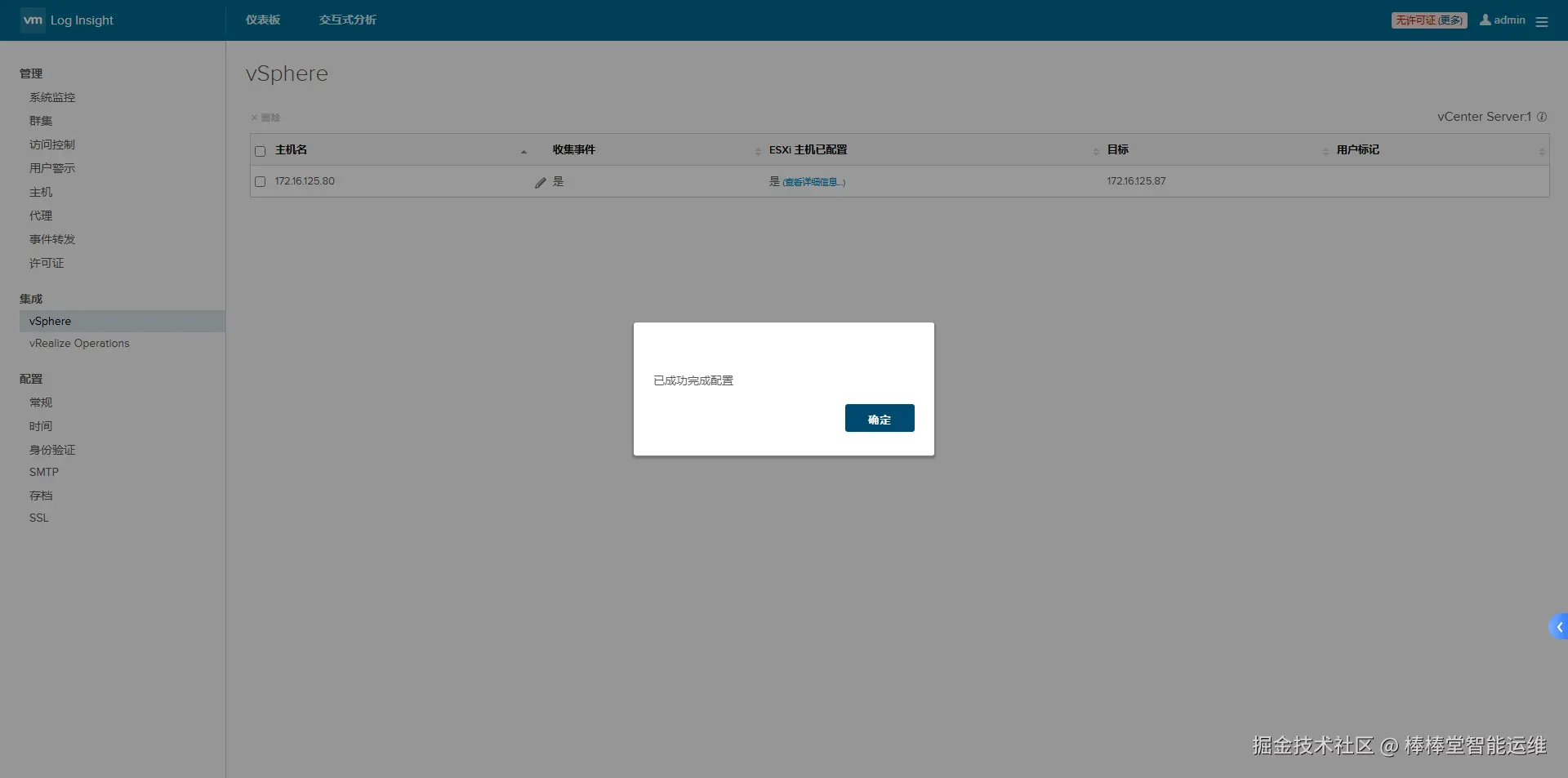Click the 用户标记 column header
Viewport: 1568px width, 778px height.
click(1358, 150)
